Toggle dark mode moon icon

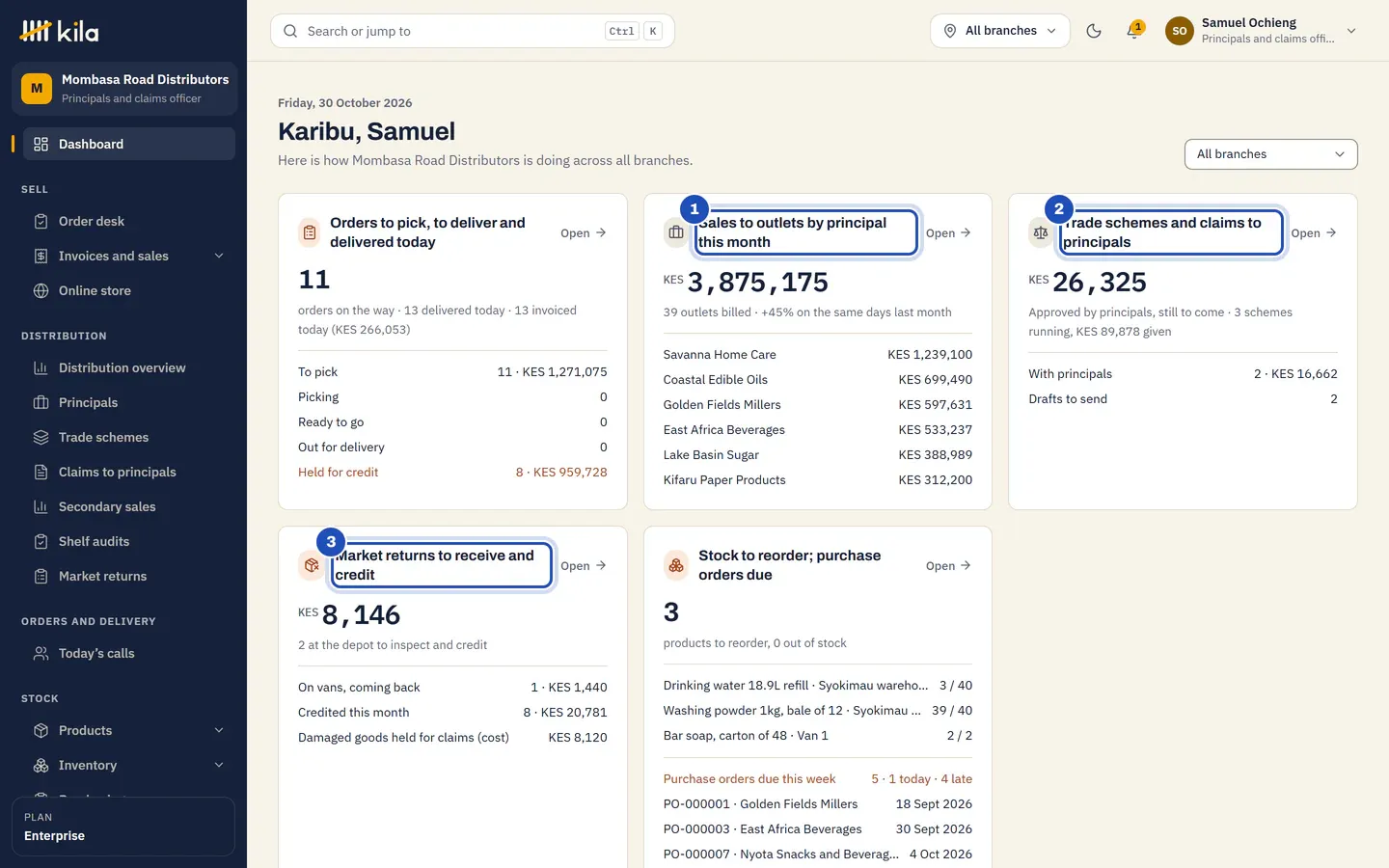tap(1094, 31)
